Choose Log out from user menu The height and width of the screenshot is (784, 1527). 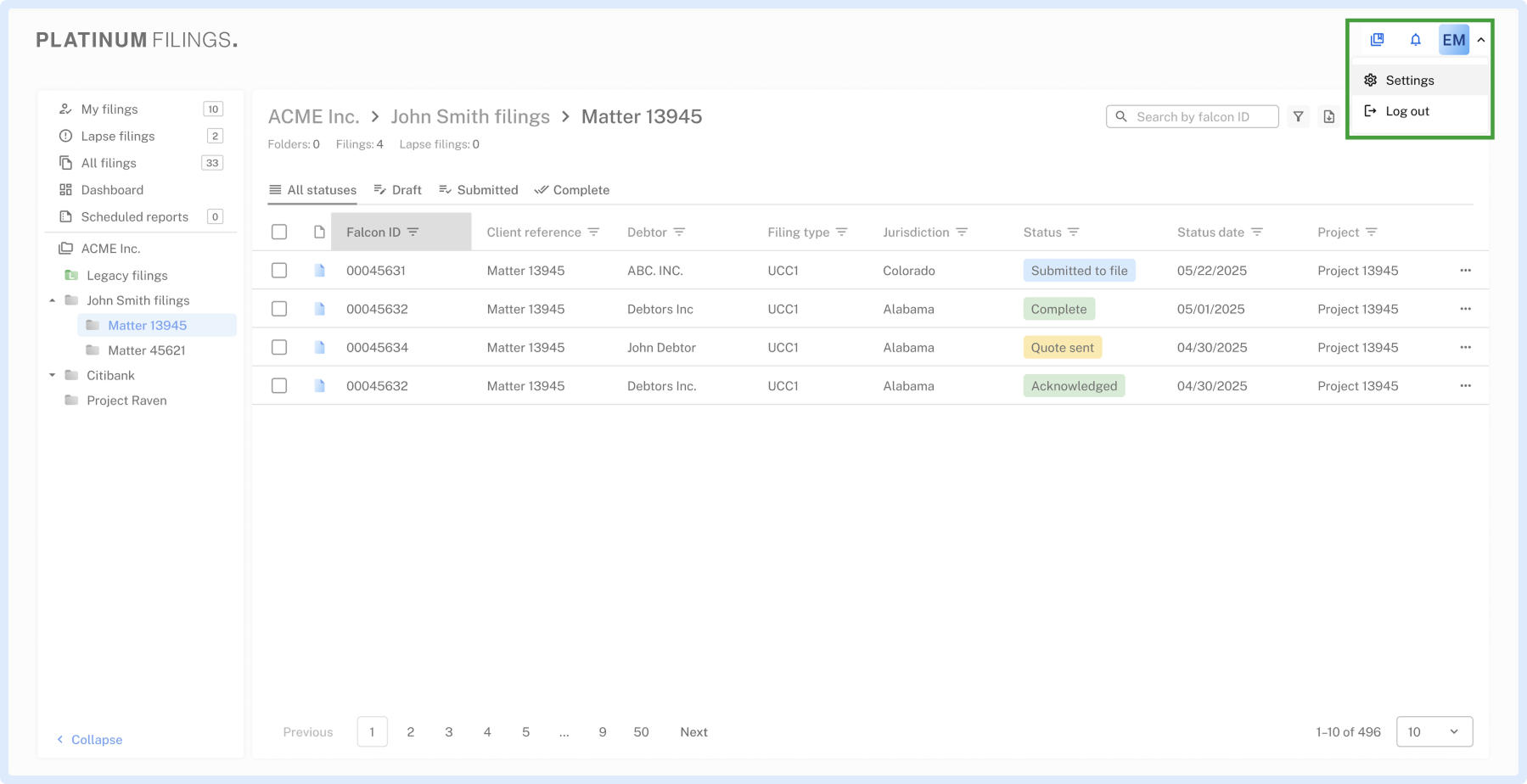tap(1419, 111)
